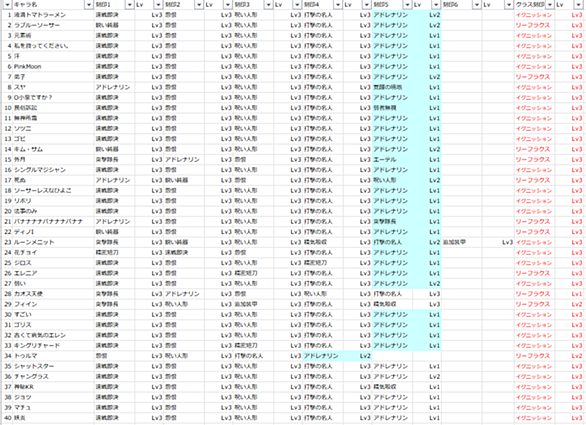
Task: Select the イグニッション cell in PinkMoon row
Action: pos(535,67)
